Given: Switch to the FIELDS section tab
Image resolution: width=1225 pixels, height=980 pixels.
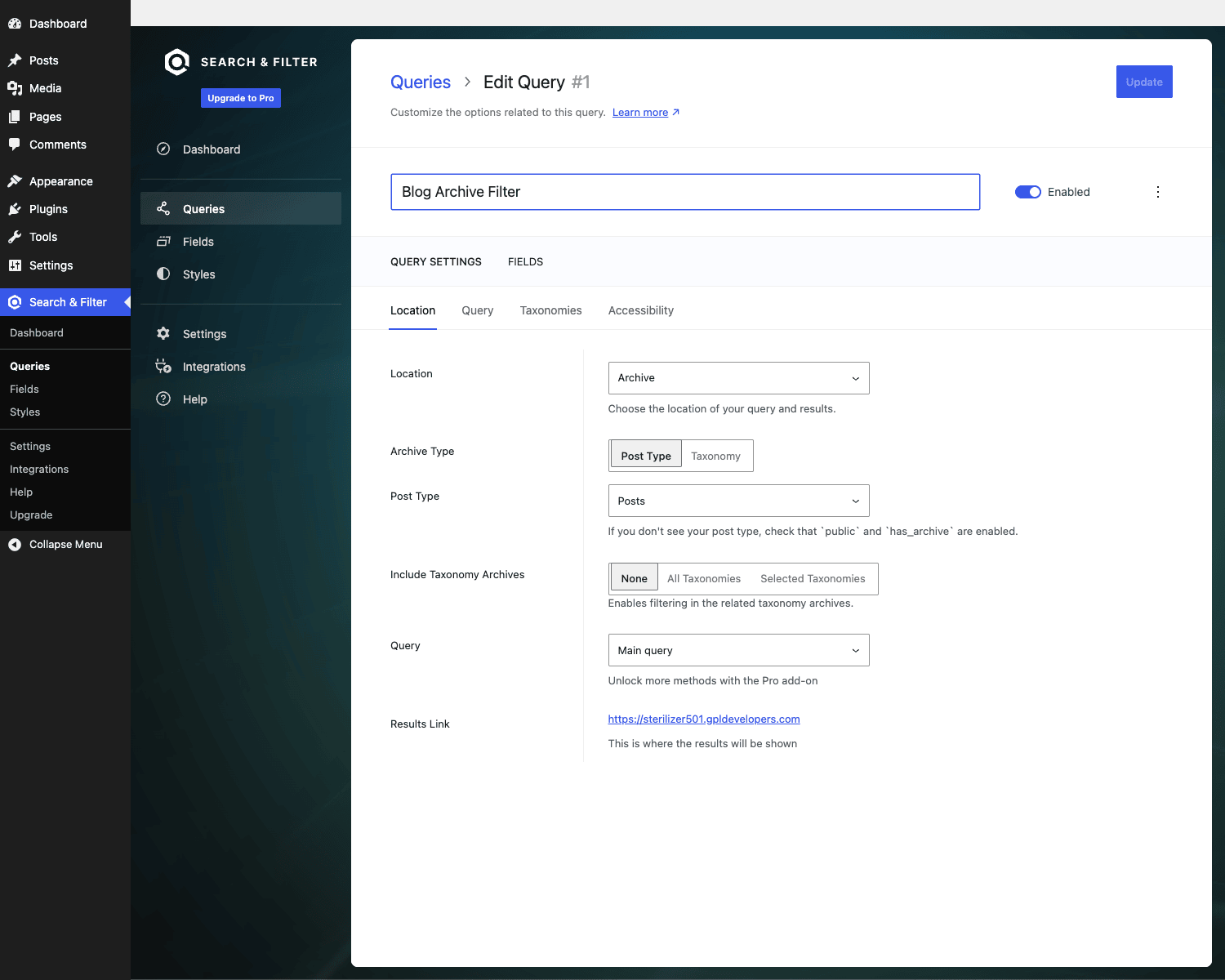Looking at the screenshot, I should click(525, 261).
